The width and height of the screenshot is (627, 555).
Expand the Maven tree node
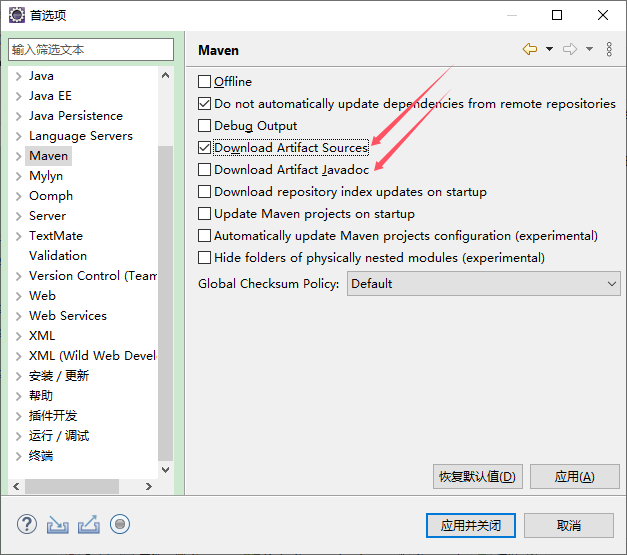tap(18, 156)
